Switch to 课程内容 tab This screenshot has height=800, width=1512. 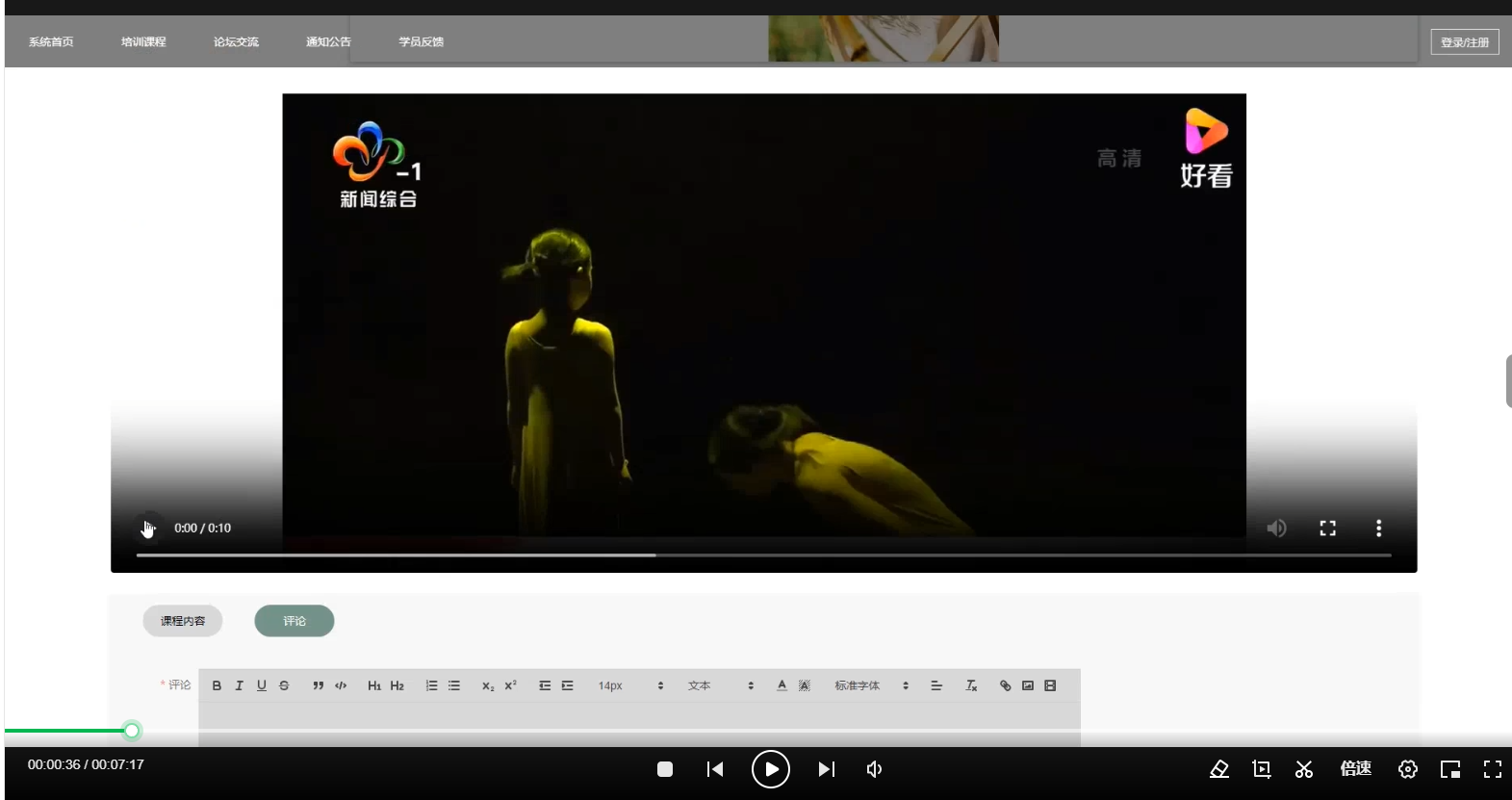tap(183, 621)
